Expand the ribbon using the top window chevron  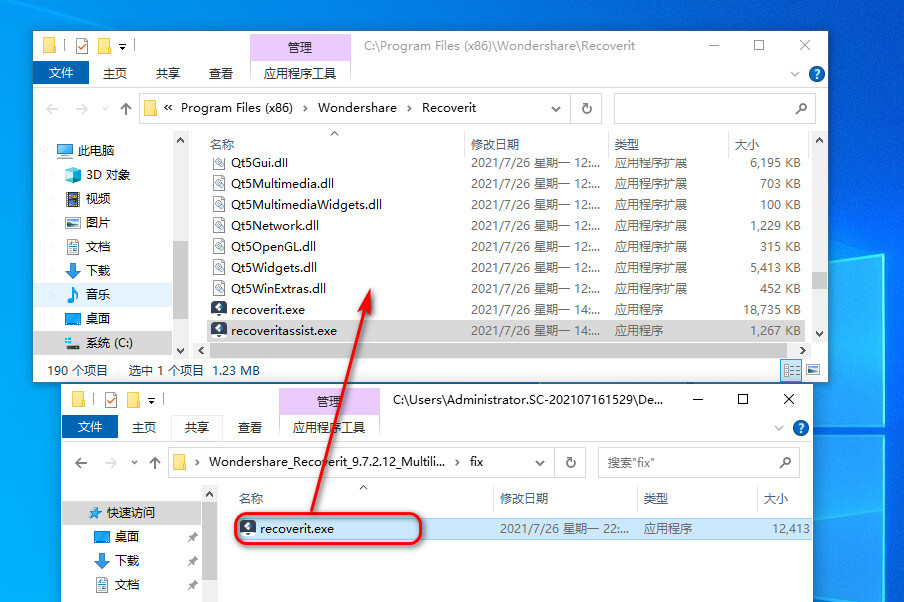click(798, 74)
